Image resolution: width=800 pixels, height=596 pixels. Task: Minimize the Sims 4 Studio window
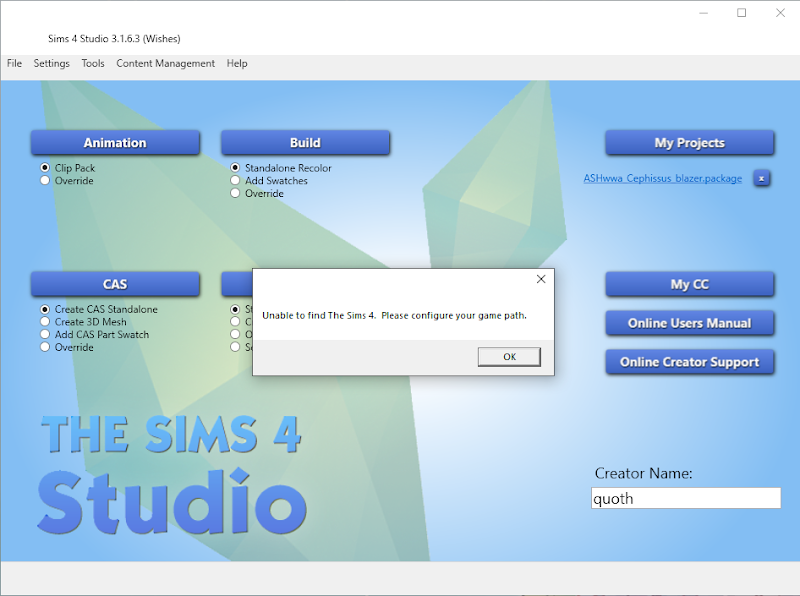704,13
